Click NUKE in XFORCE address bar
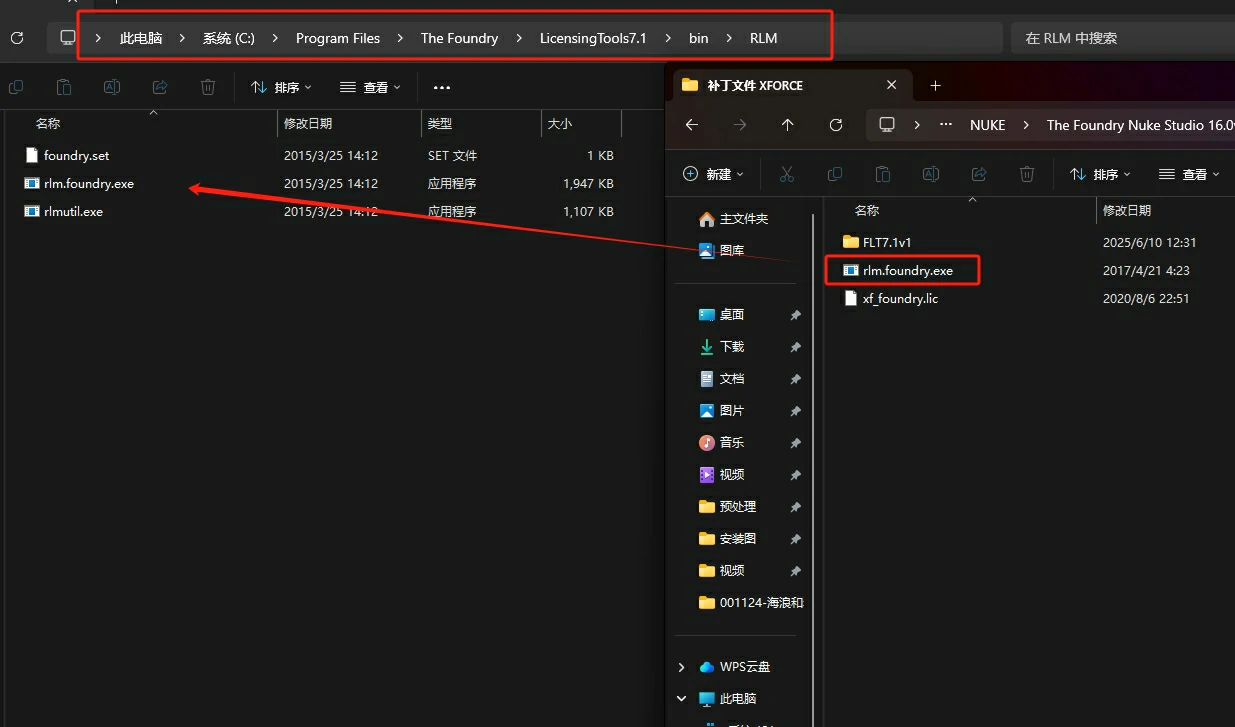Viewport: 1235px width, 727px height. (x=987, y=125)
